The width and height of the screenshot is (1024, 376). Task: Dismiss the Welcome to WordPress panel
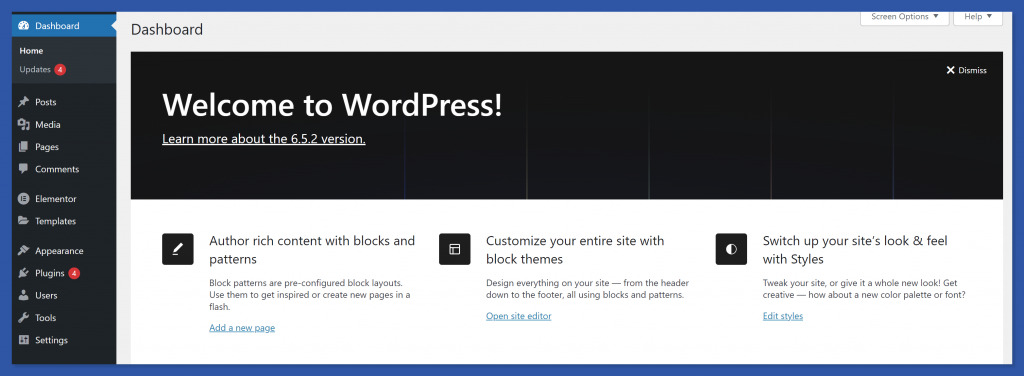tap(967, 70)
